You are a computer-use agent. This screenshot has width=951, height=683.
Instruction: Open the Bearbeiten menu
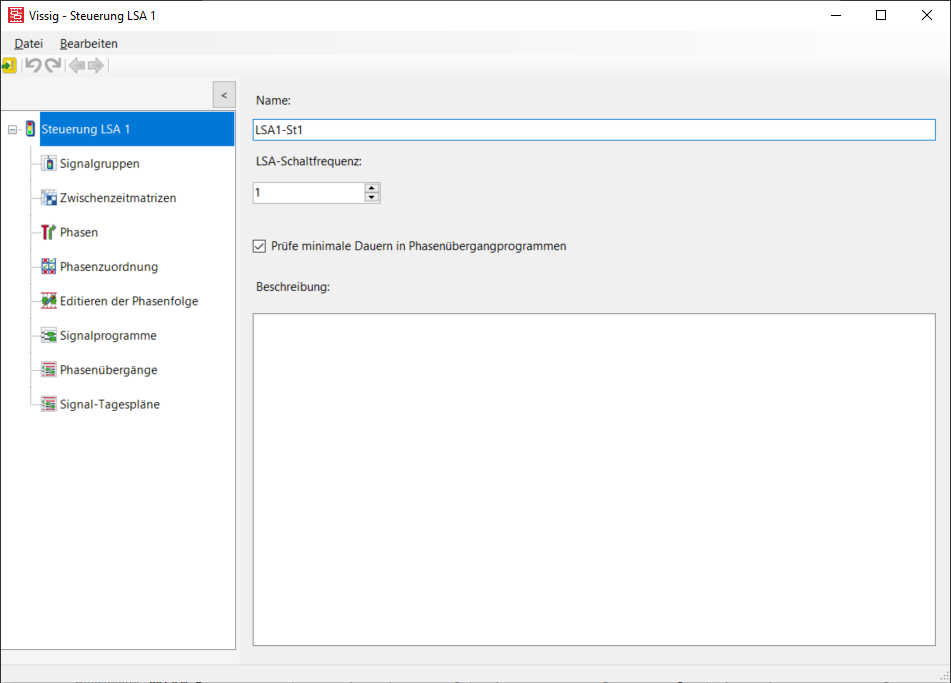click(89, 44)
